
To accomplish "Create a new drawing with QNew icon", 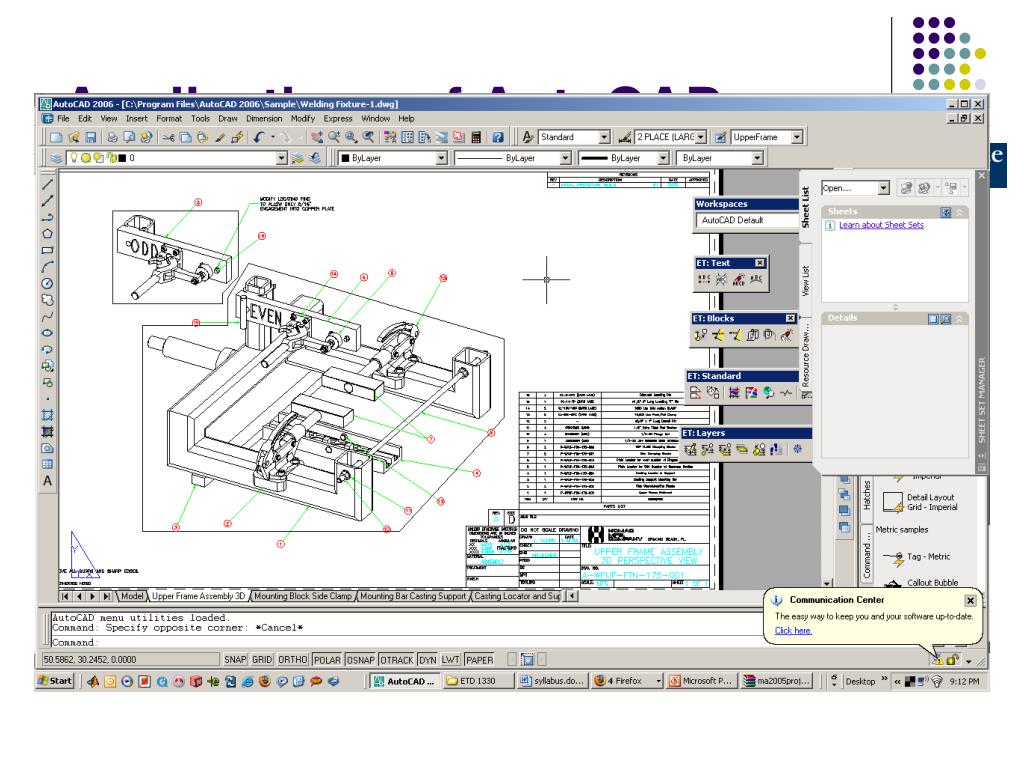I will pos(57,137).
